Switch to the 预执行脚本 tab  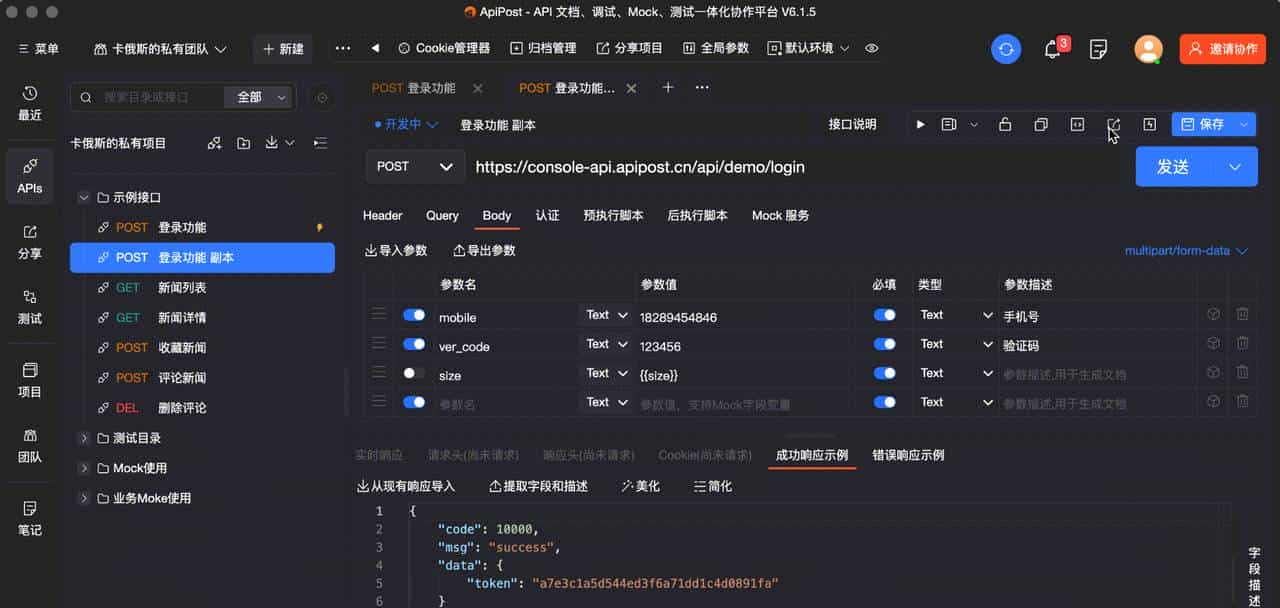point(613,214)
